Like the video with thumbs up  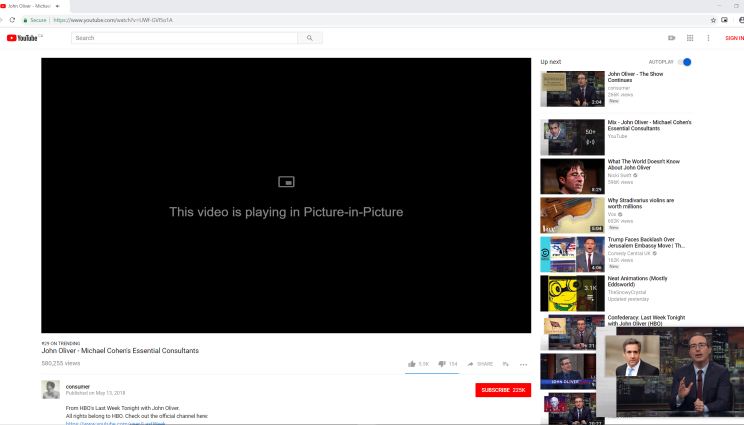(x=412, y=364)
